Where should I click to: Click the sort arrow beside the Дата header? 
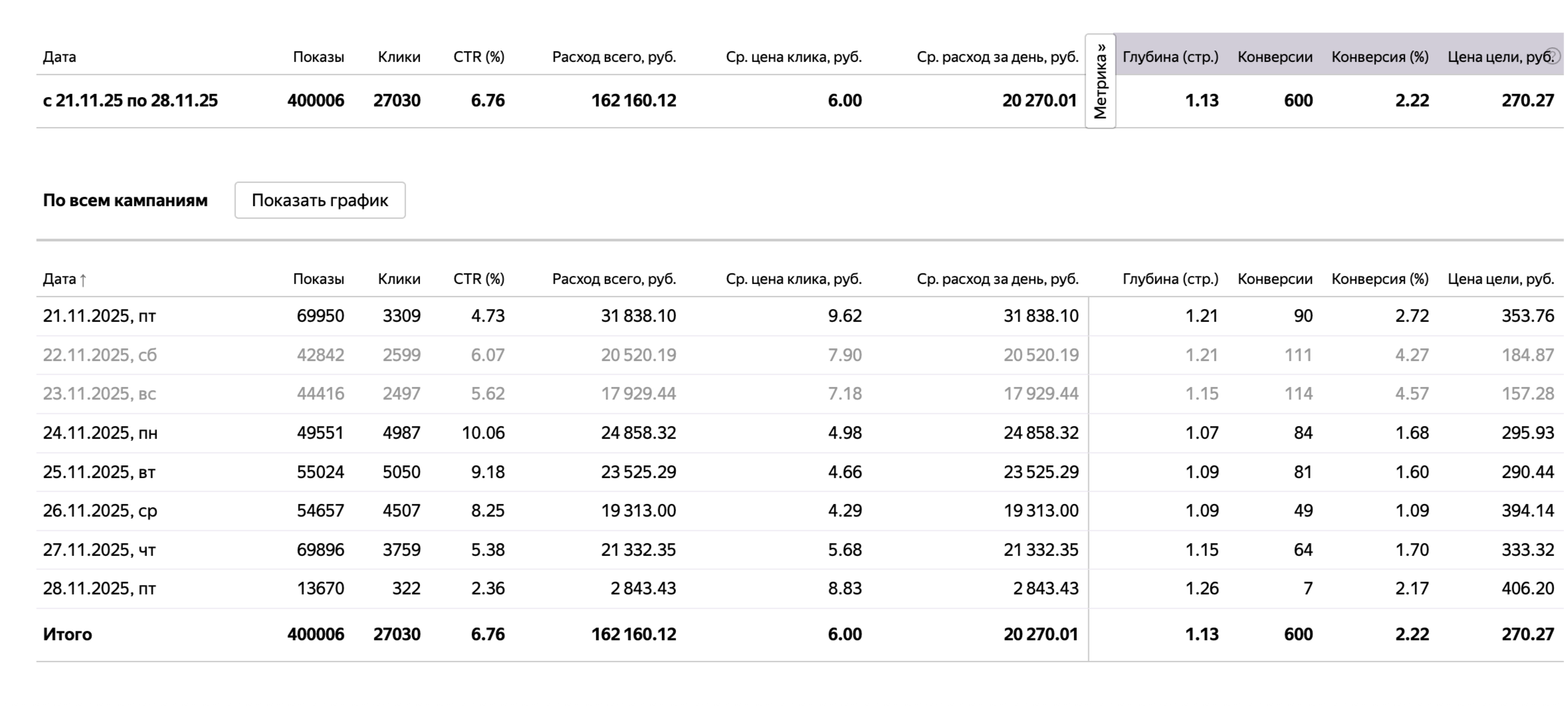83,280
